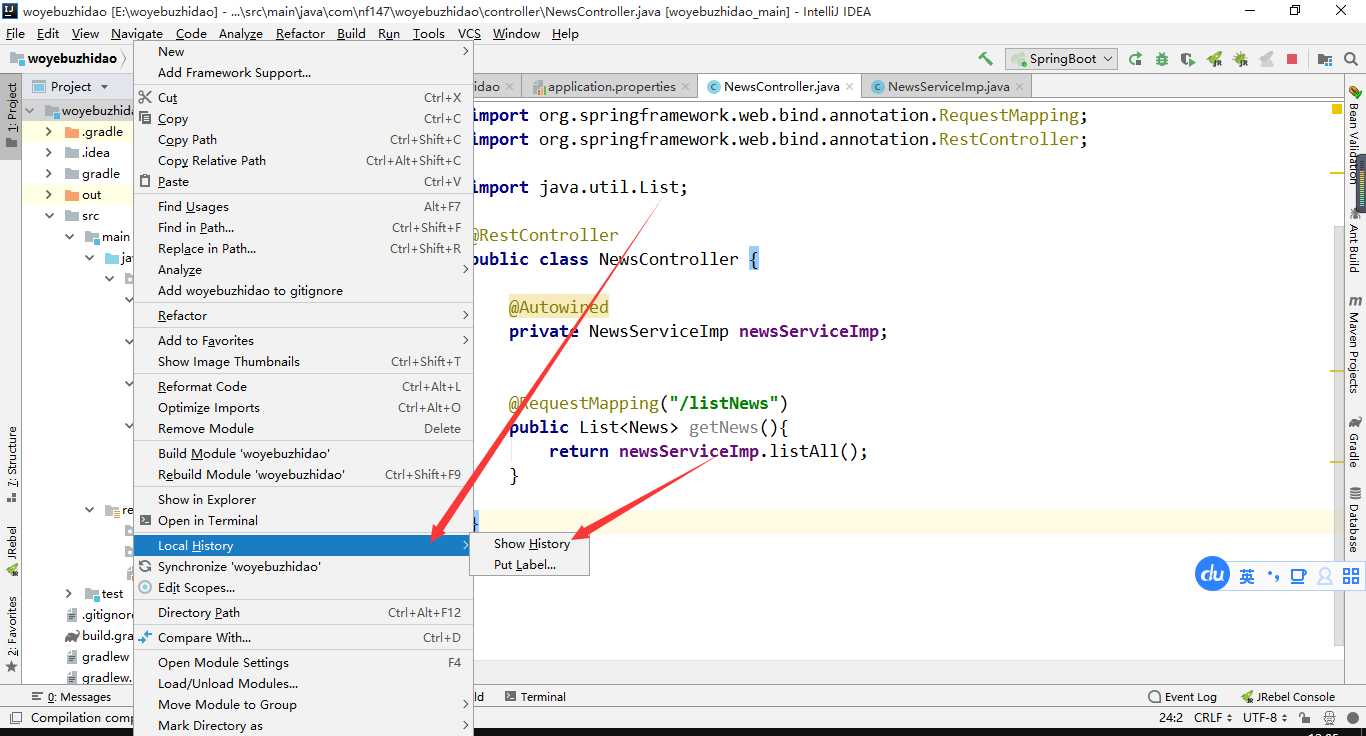Click Synchronize 'woyebuzhidao' menu entry

click(x=303, y=567)
